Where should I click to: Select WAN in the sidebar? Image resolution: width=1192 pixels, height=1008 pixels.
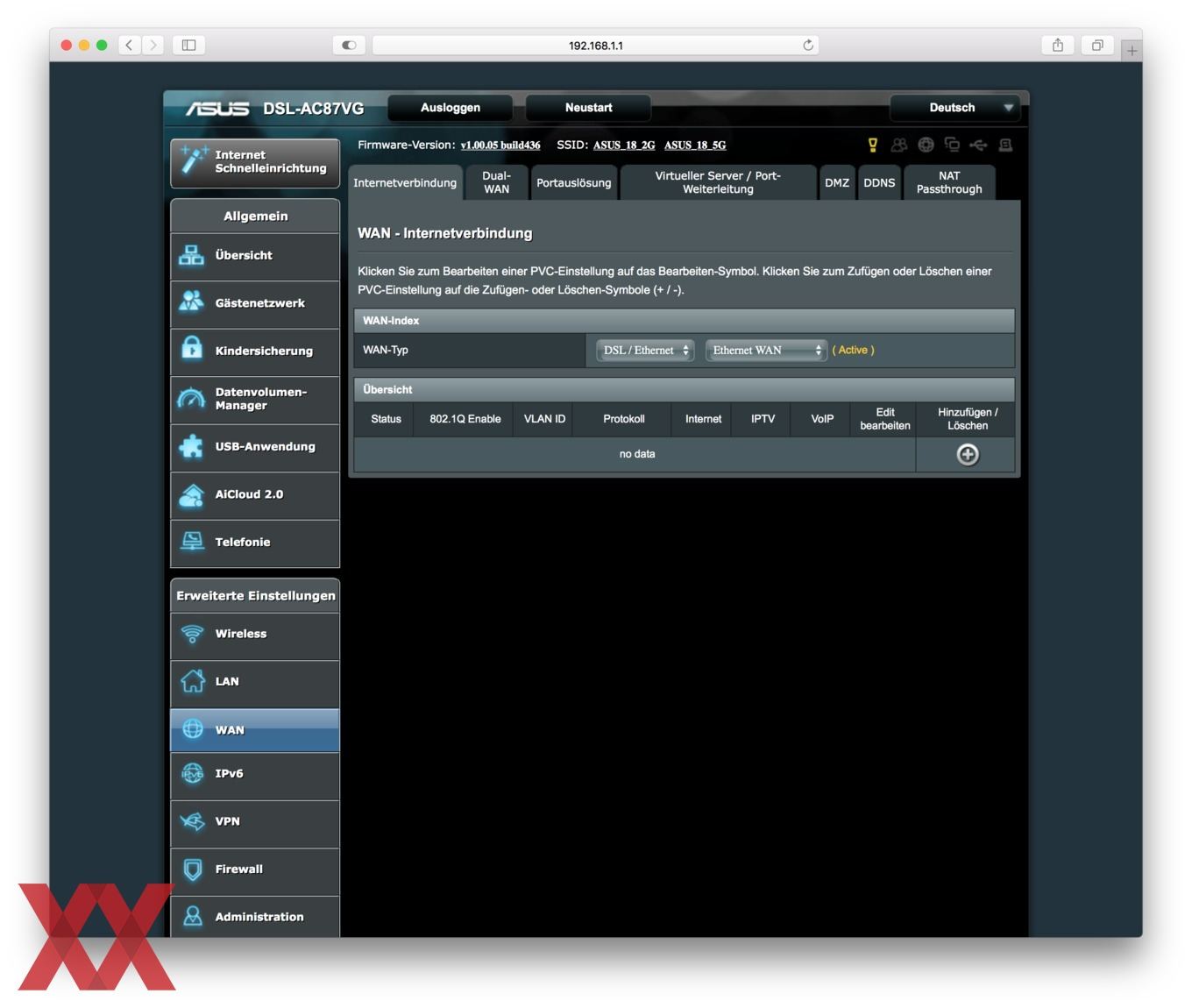tap(255, 730)
